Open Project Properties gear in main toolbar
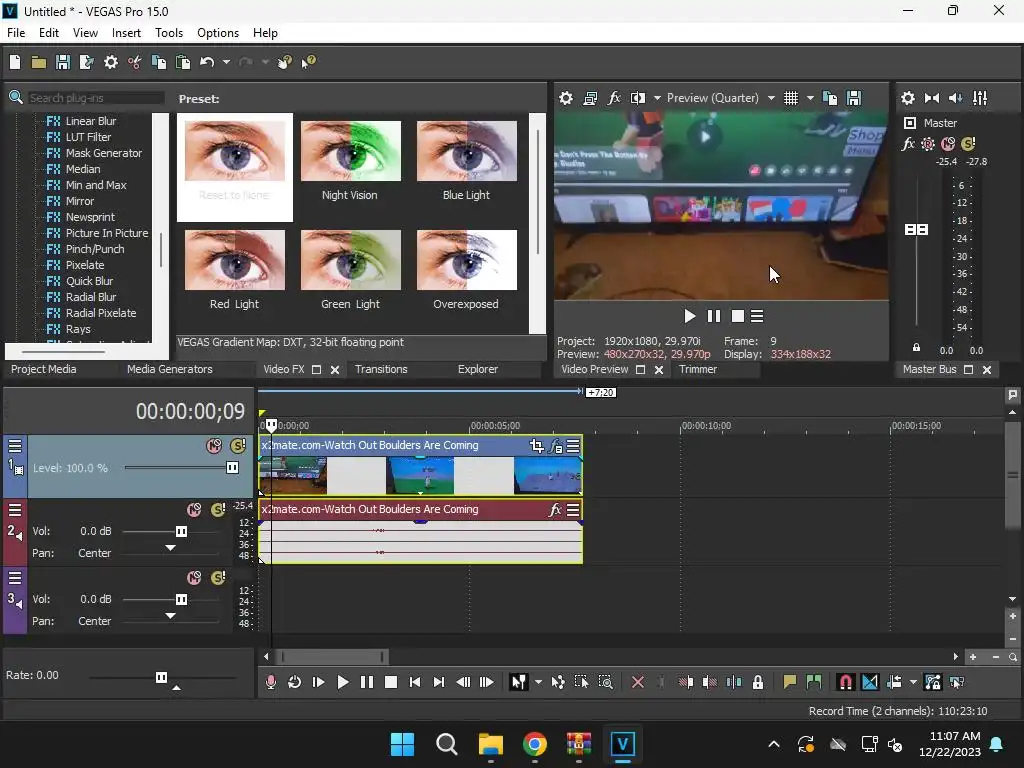Image resolution: width=1024 pixels, height=768 pixels. [x=111, y=62]
